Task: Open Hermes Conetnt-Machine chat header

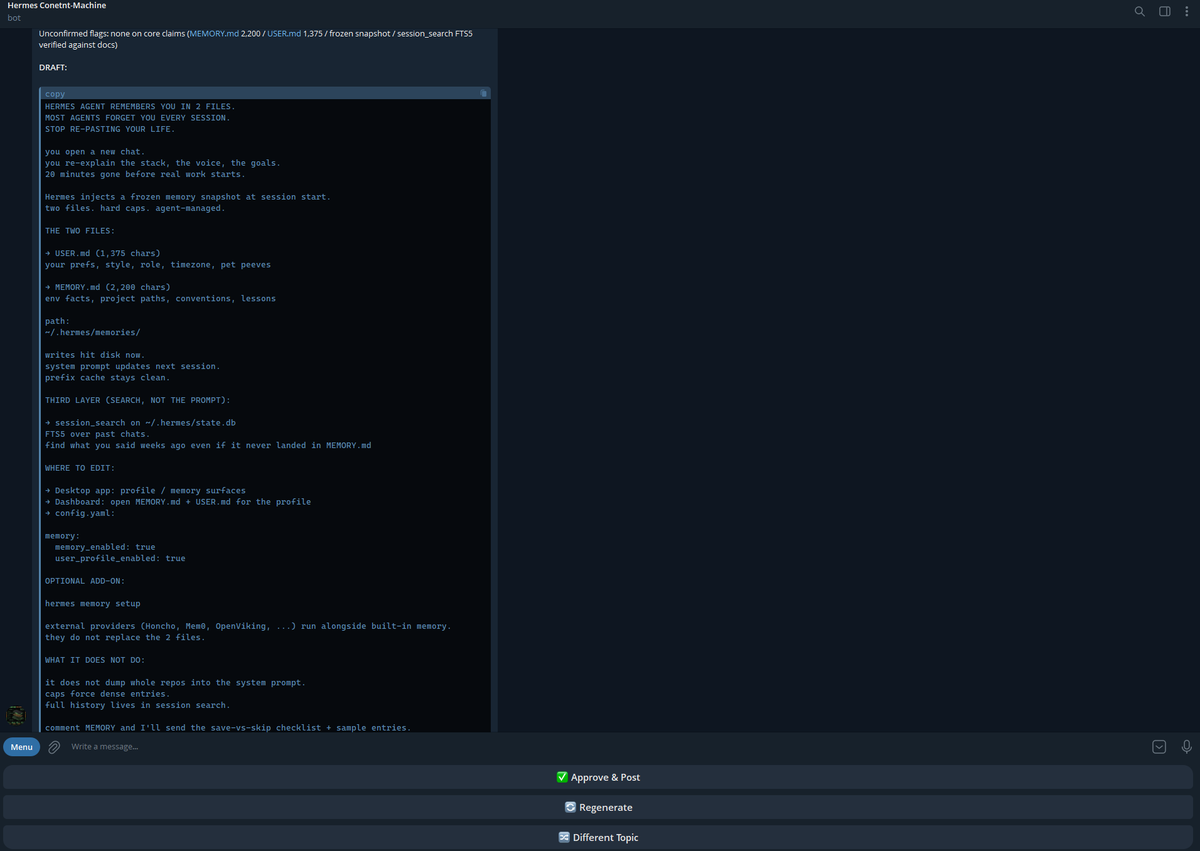Action: [57, 6]
